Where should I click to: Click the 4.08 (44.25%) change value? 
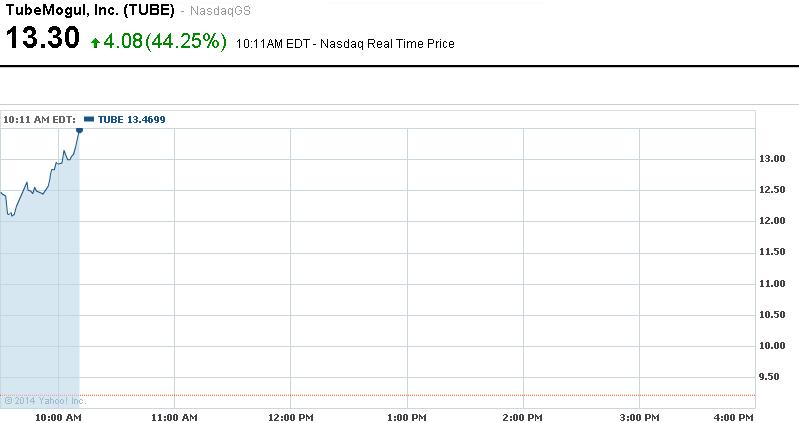[x=165, y=42]
